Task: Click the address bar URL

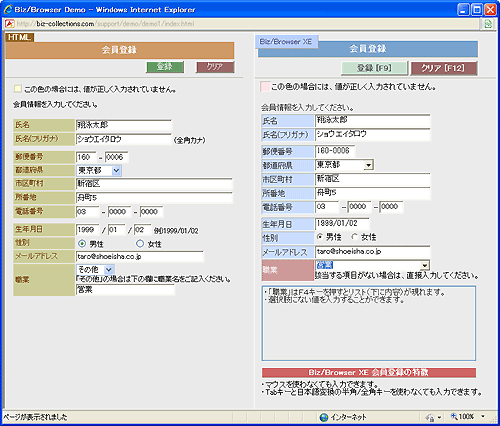Action: tap(105, 24)
